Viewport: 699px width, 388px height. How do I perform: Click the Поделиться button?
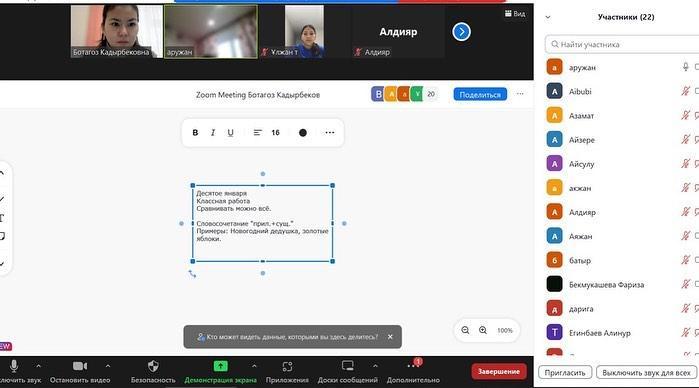(x=480, y=95)
